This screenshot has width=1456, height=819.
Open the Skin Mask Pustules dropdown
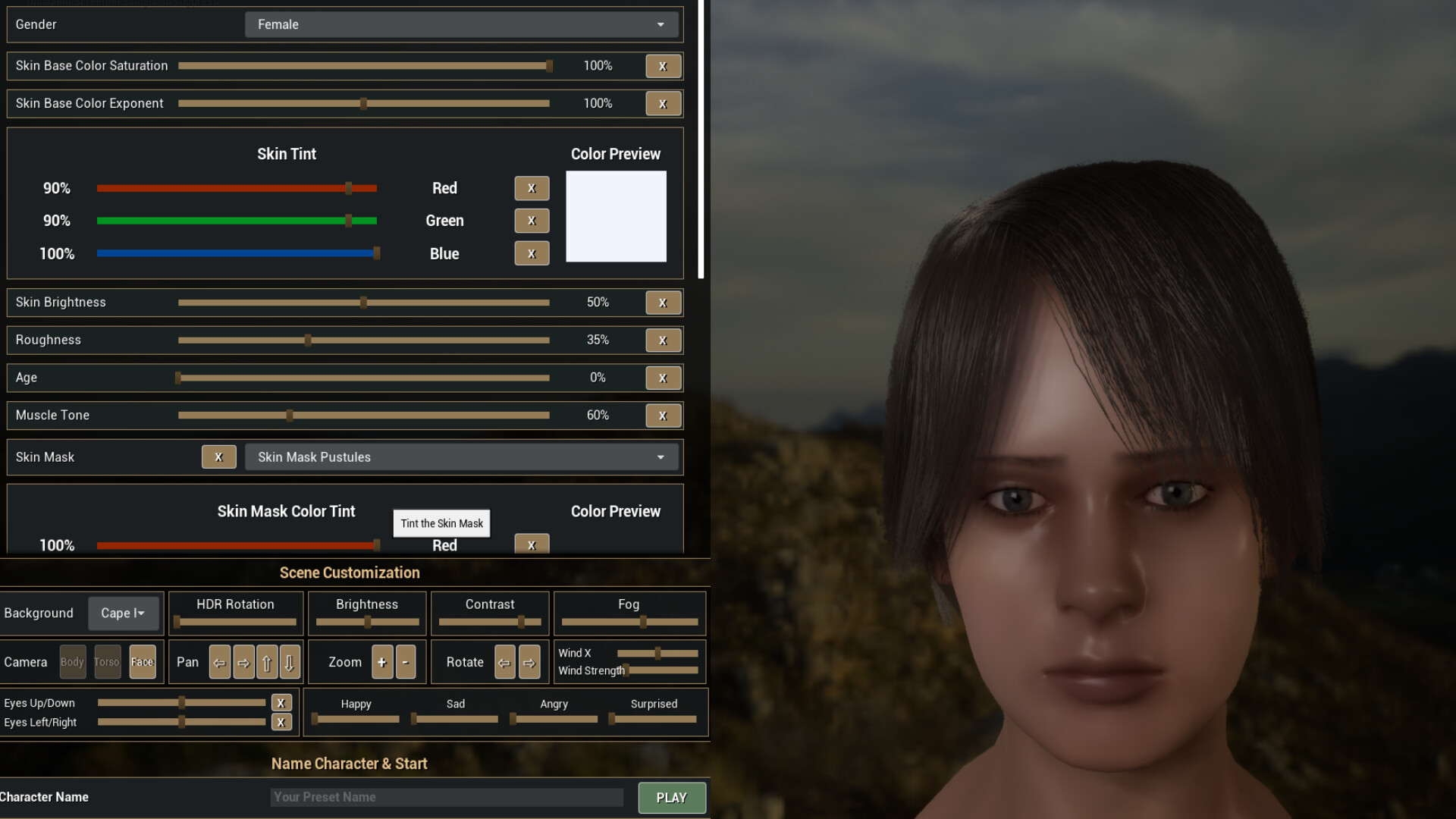pos(461,457)
